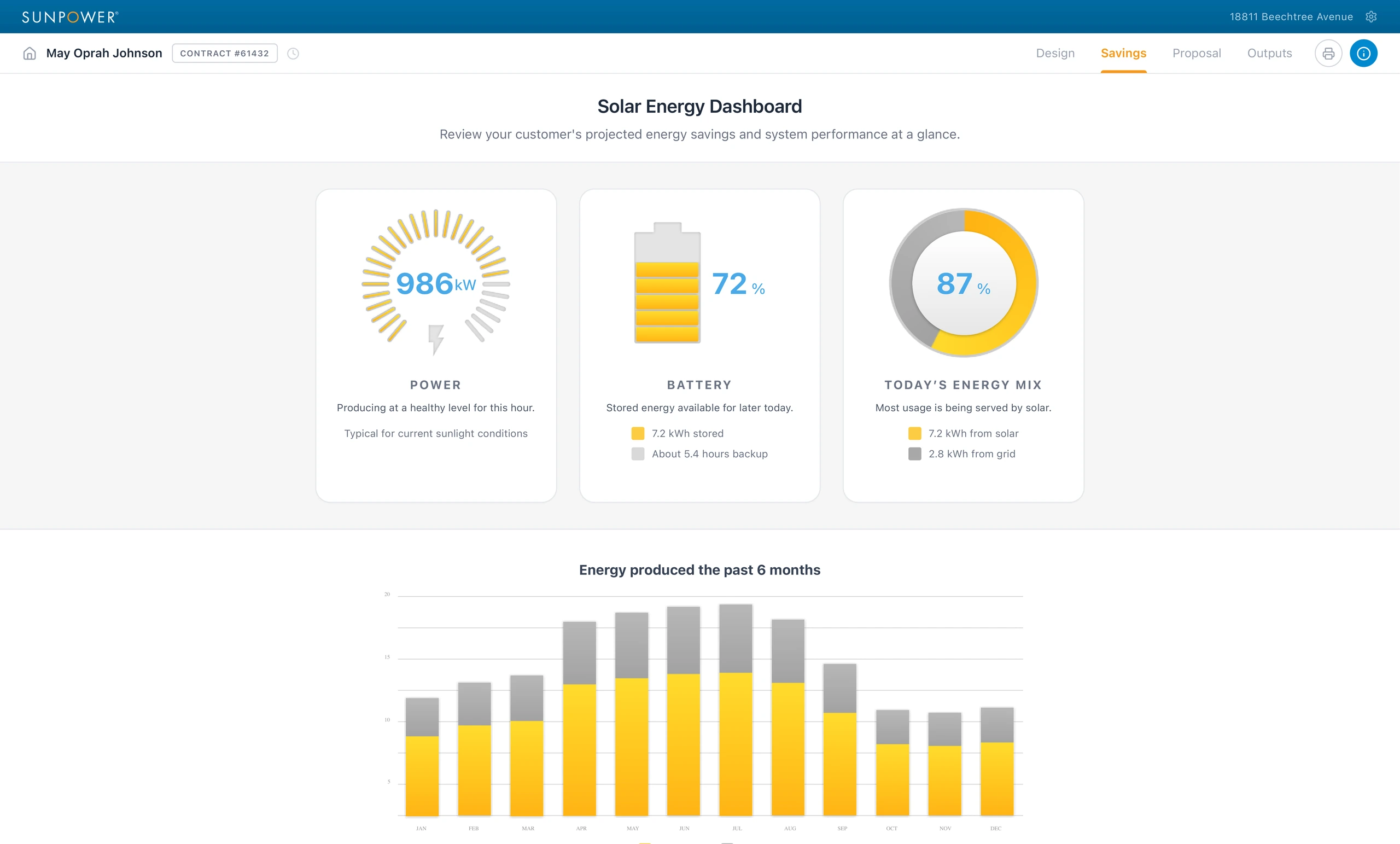This screenshot has width=1400, height=844.
Task: Open the blue info button
Action: click(1364, 54)
